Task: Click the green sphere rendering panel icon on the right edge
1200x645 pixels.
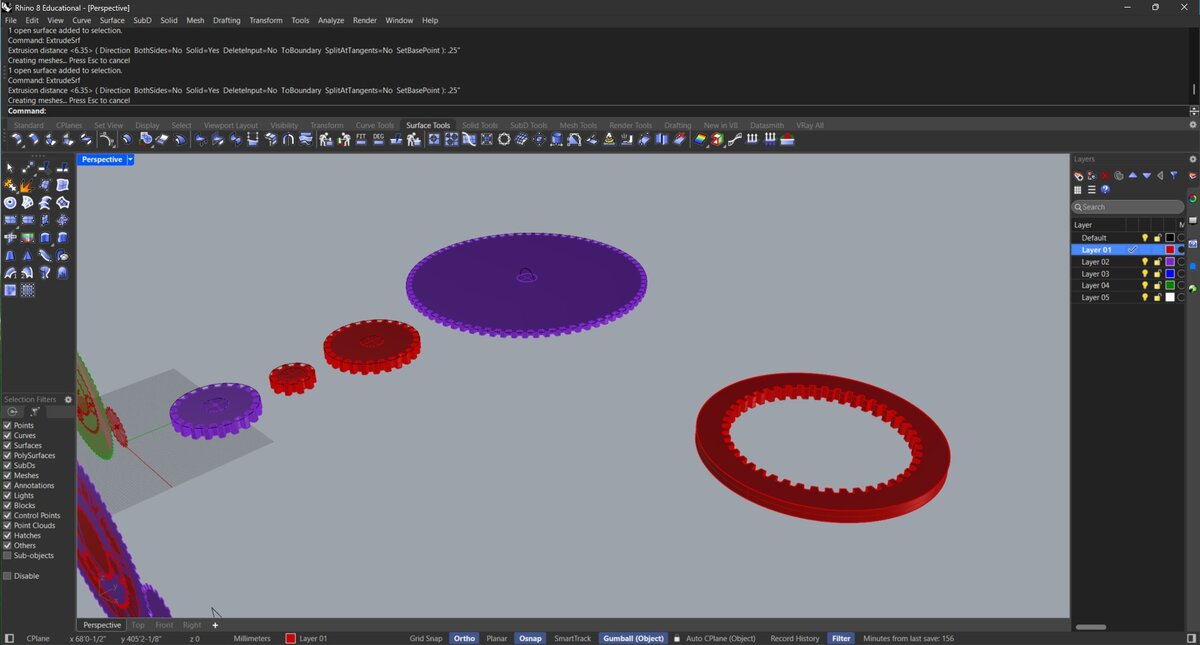Action: [1193, 288]
